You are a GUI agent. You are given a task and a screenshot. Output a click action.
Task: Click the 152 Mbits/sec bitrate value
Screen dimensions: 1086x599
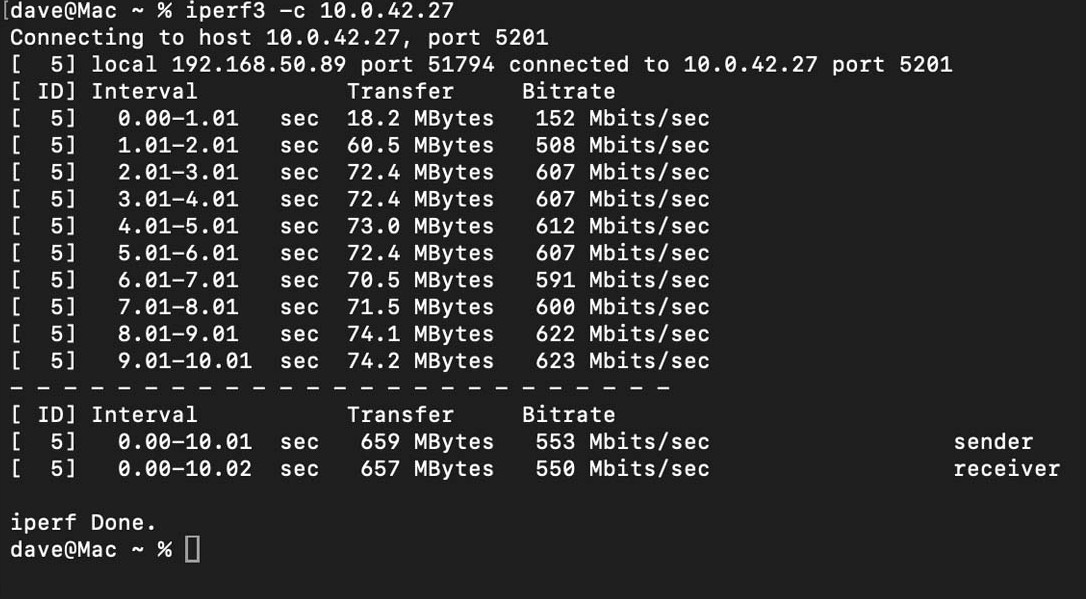point(622,119)
